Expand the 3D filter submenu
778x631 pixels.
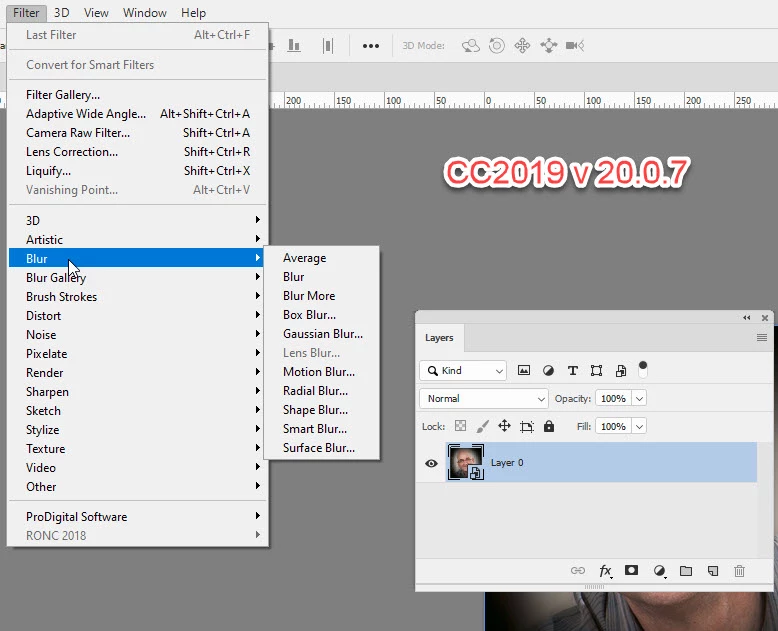137,220
